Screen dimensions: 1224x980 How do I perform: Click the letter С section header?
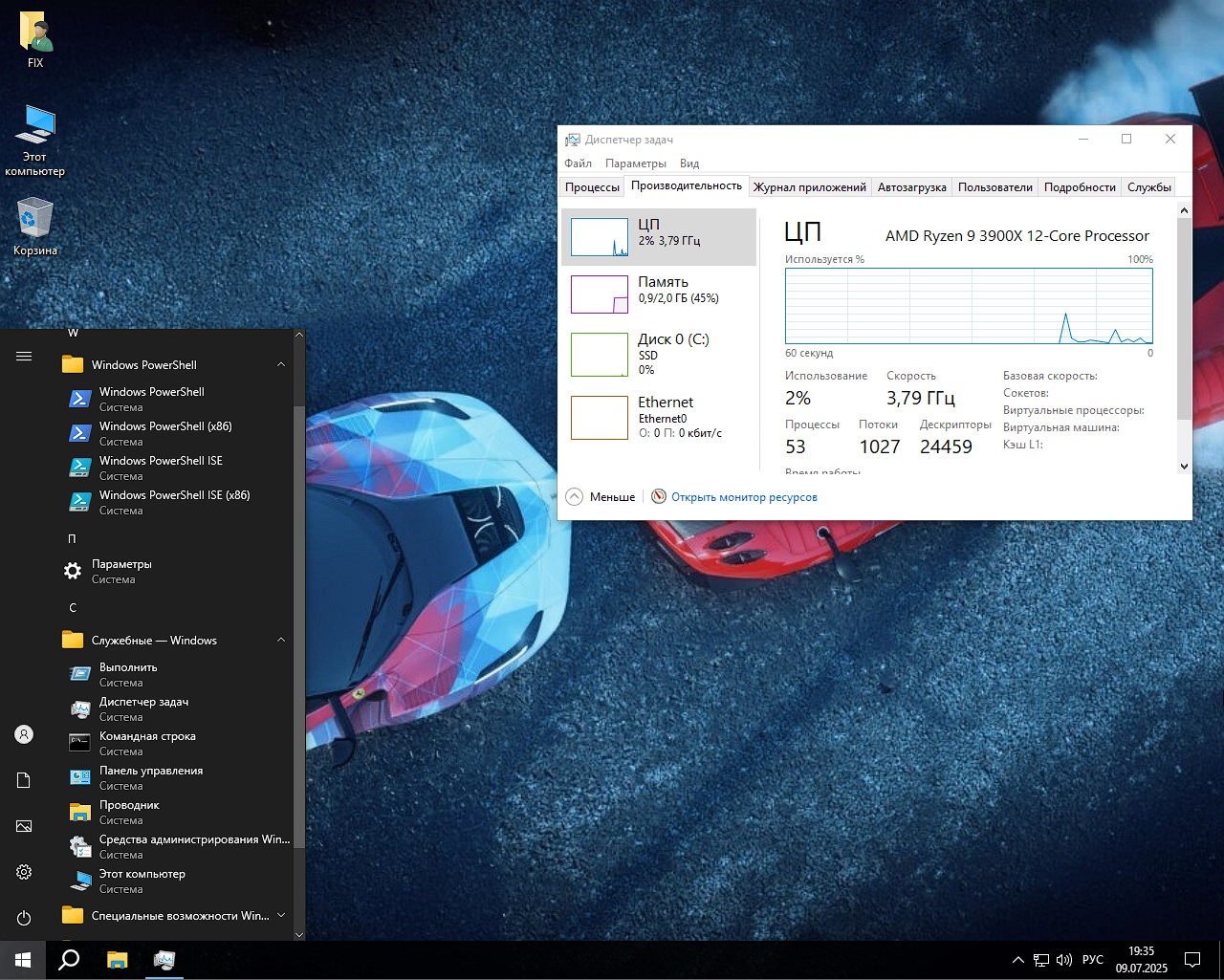point(73,607)
